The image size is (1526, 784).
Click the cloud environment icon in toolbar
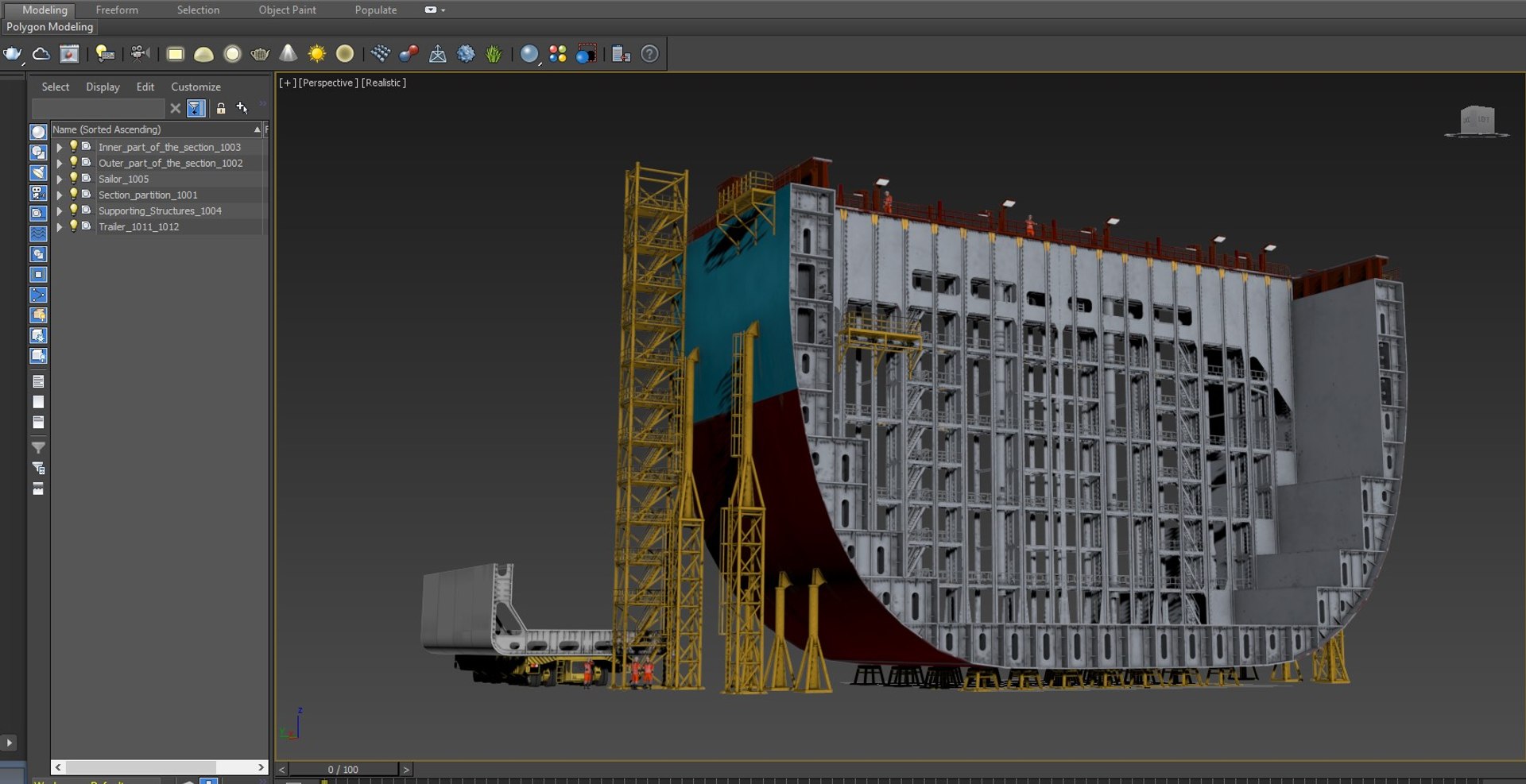[x=41, y=54]
